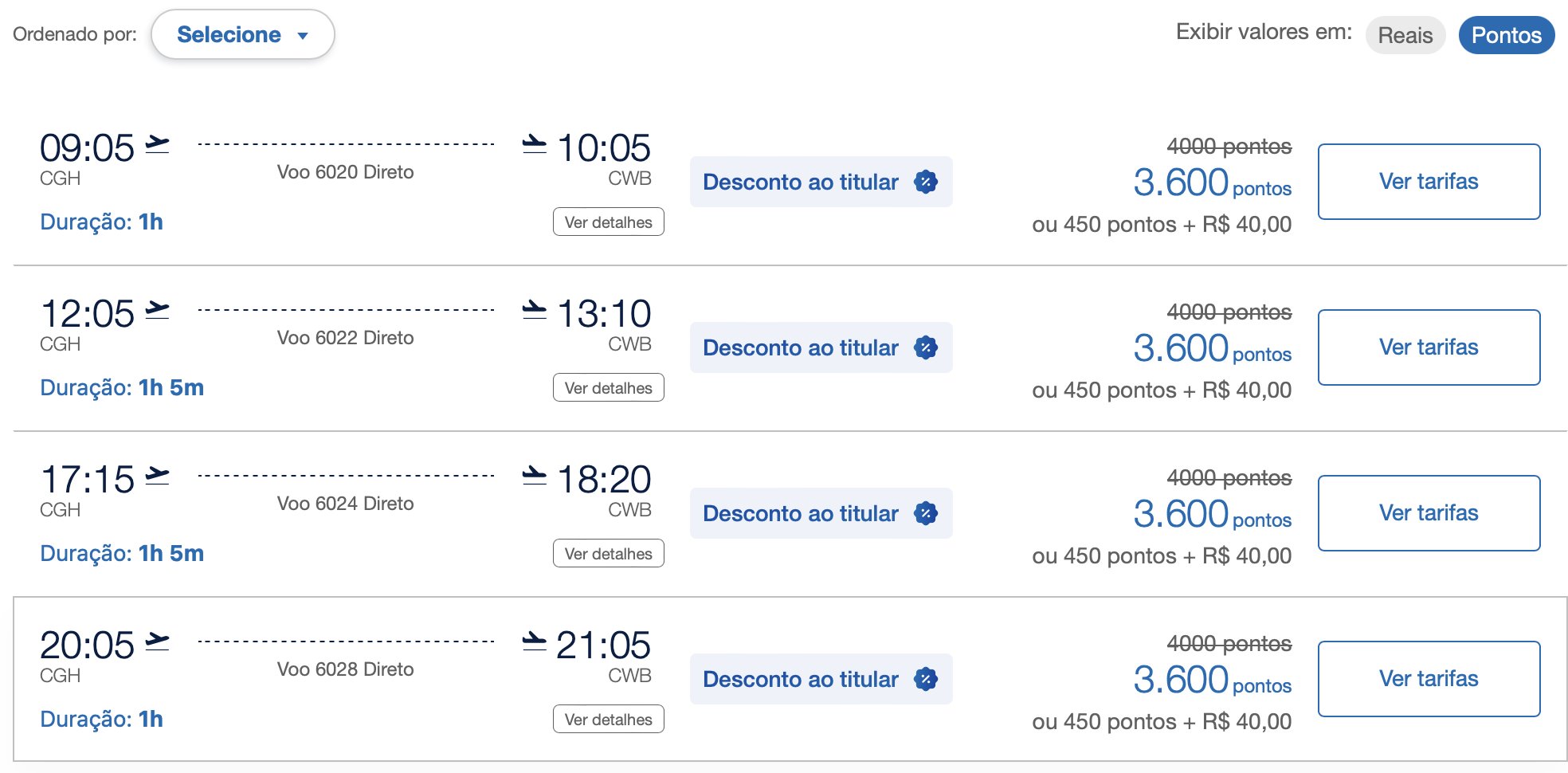Switch price display to Pontos
Viewport: 1568px width, 773px height.
[x=1507, y=35]
